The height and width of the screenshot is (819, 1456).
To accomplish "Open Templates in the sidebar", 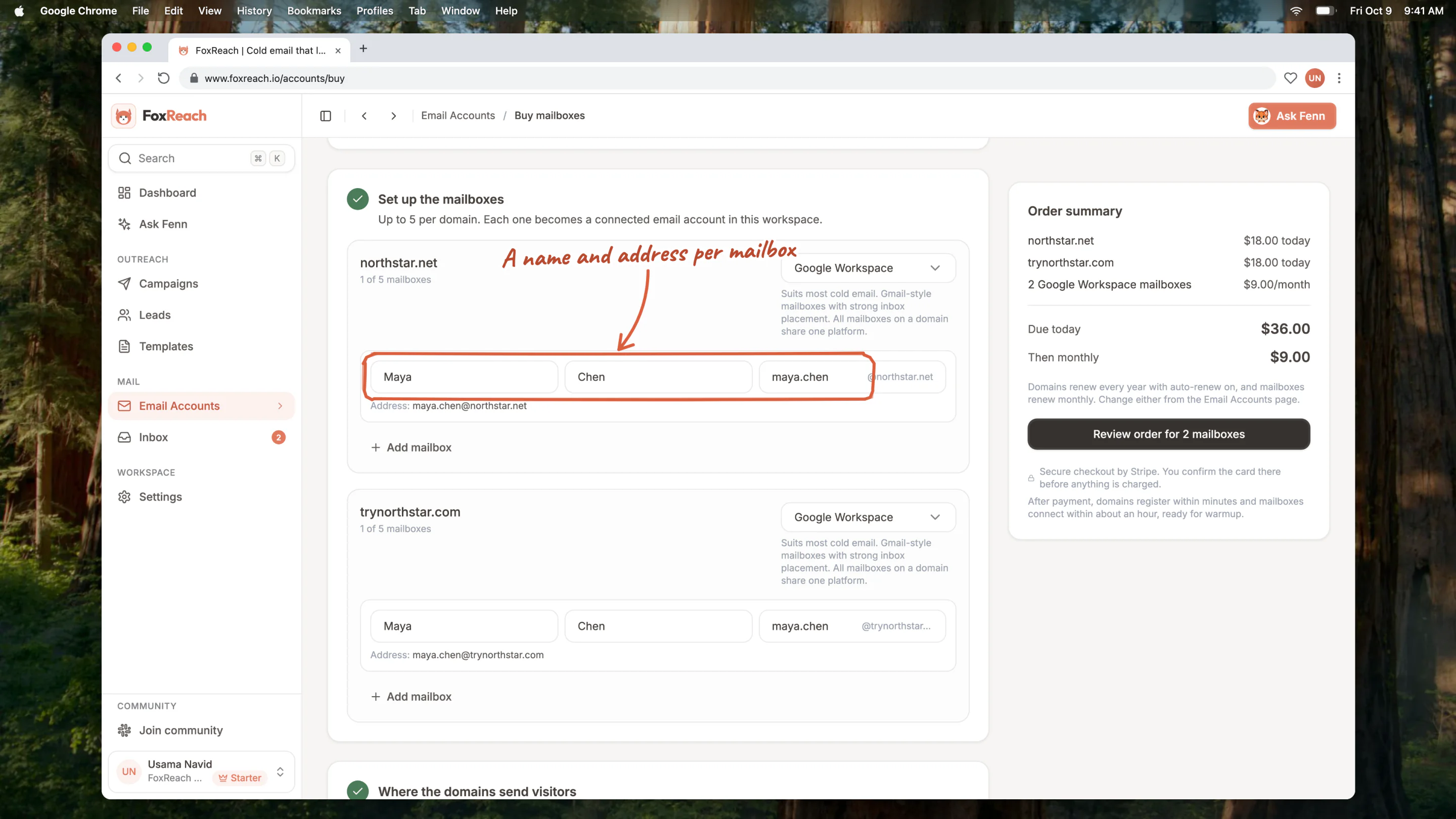I will (x=201, y=346).
